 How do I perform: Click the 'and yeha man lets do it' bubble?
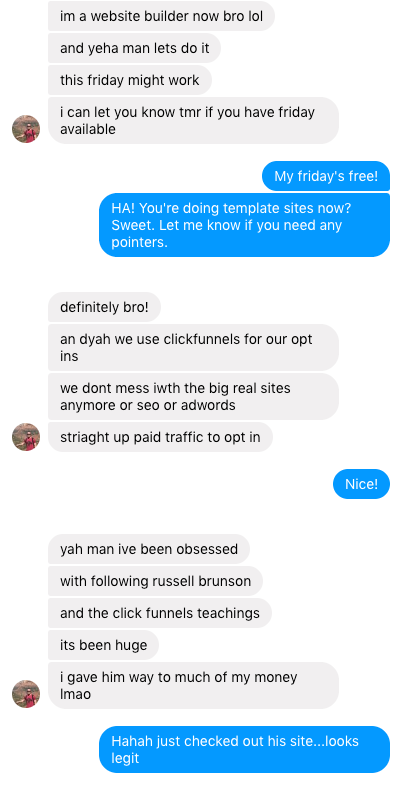pos(134,48)
